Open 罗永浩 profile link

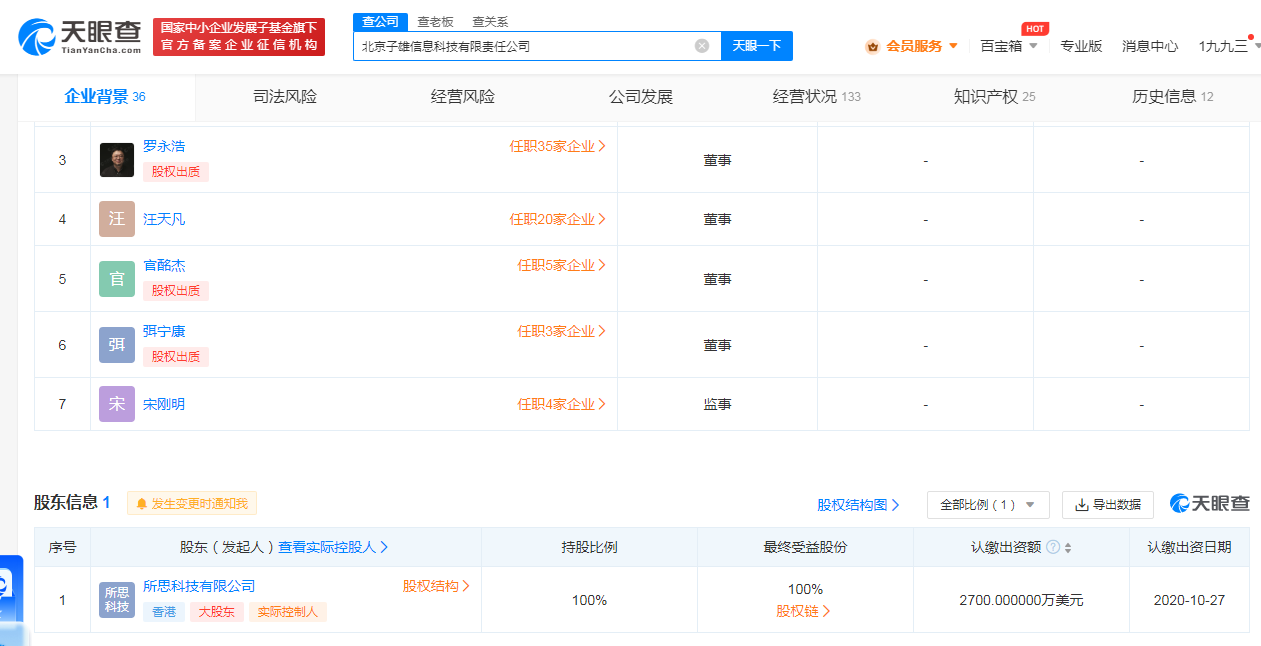tap(164, 146)
